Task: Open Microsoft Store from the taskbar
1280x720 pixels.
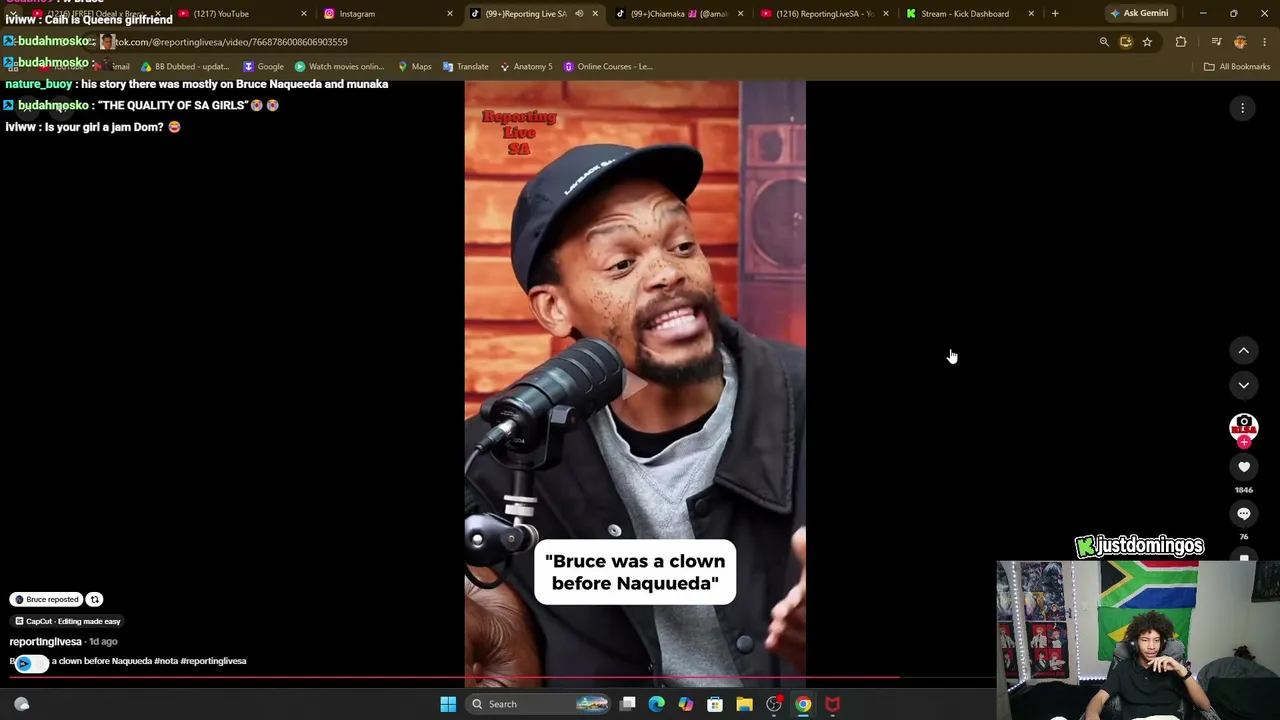Action: (x=715, y=704)
